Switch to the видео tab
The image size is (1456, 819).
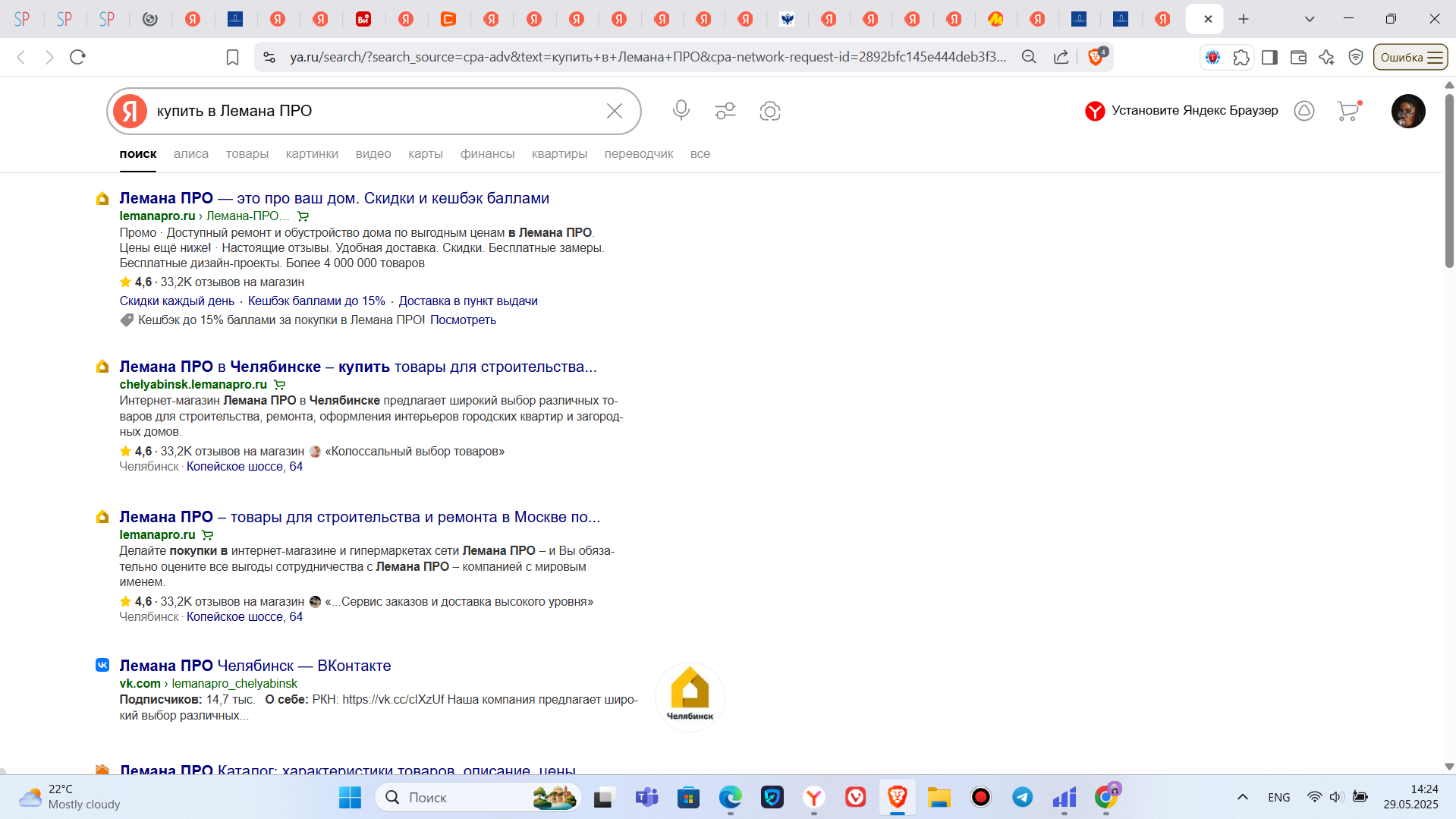[373, 153]
